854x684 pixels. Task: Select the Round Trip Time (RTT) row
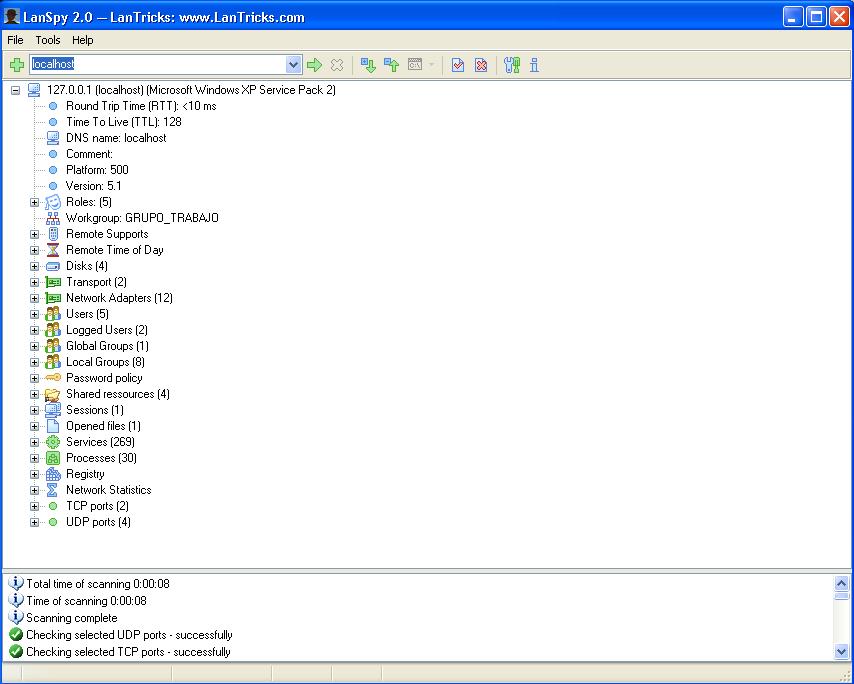(x=141, y=106)
